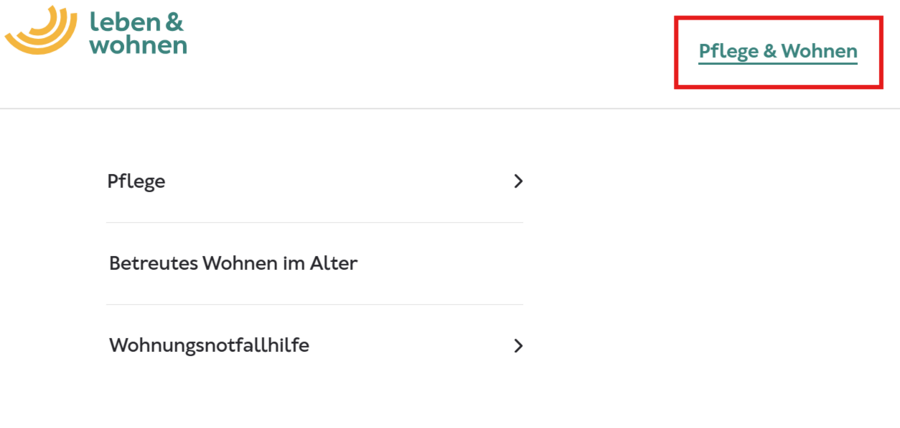Show Wohnungsnotfallhilfe subpages with right chevron
This screenshot has width=900, height=428.
[x=518, y=346]
